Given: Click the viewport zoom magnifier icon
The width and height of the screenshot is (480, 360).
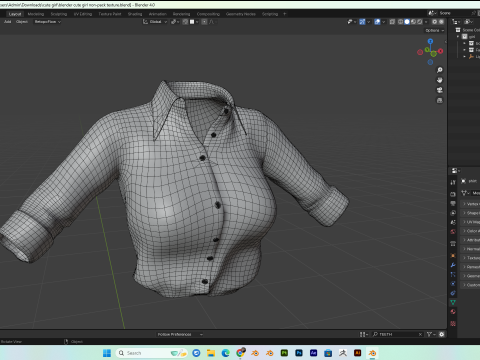Looking at the screenshot, I should pyautogui.click(x=440, y=70).
